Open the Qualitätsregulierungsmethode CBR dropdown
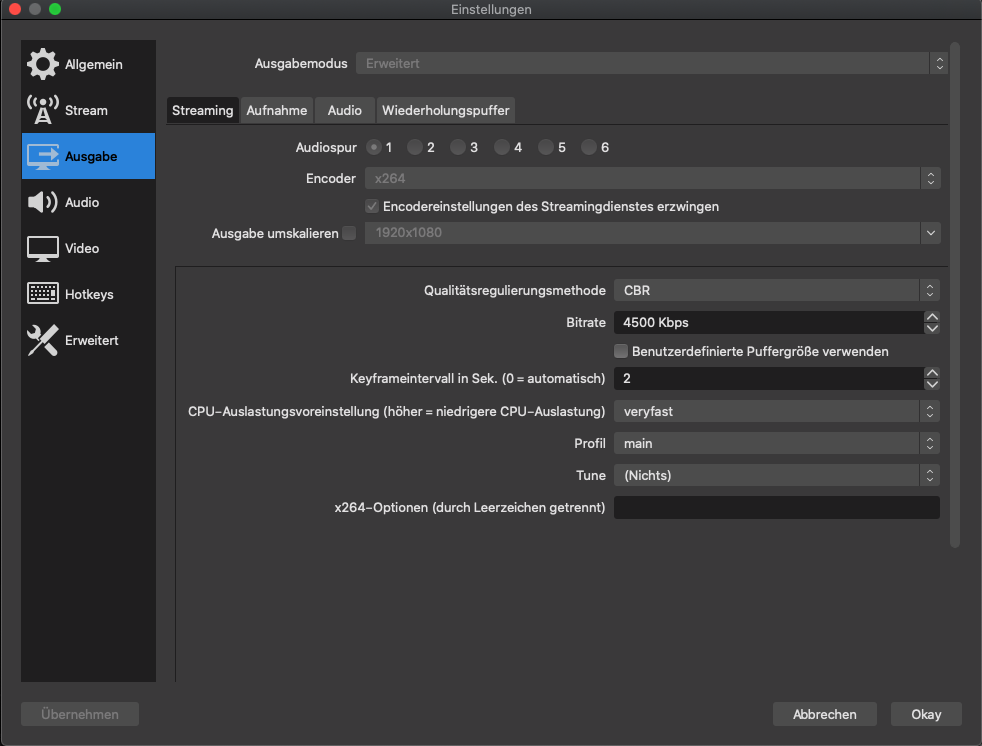The height and width of the screenshot is (746, 982). pyautogui.click(x=776, y=290)
